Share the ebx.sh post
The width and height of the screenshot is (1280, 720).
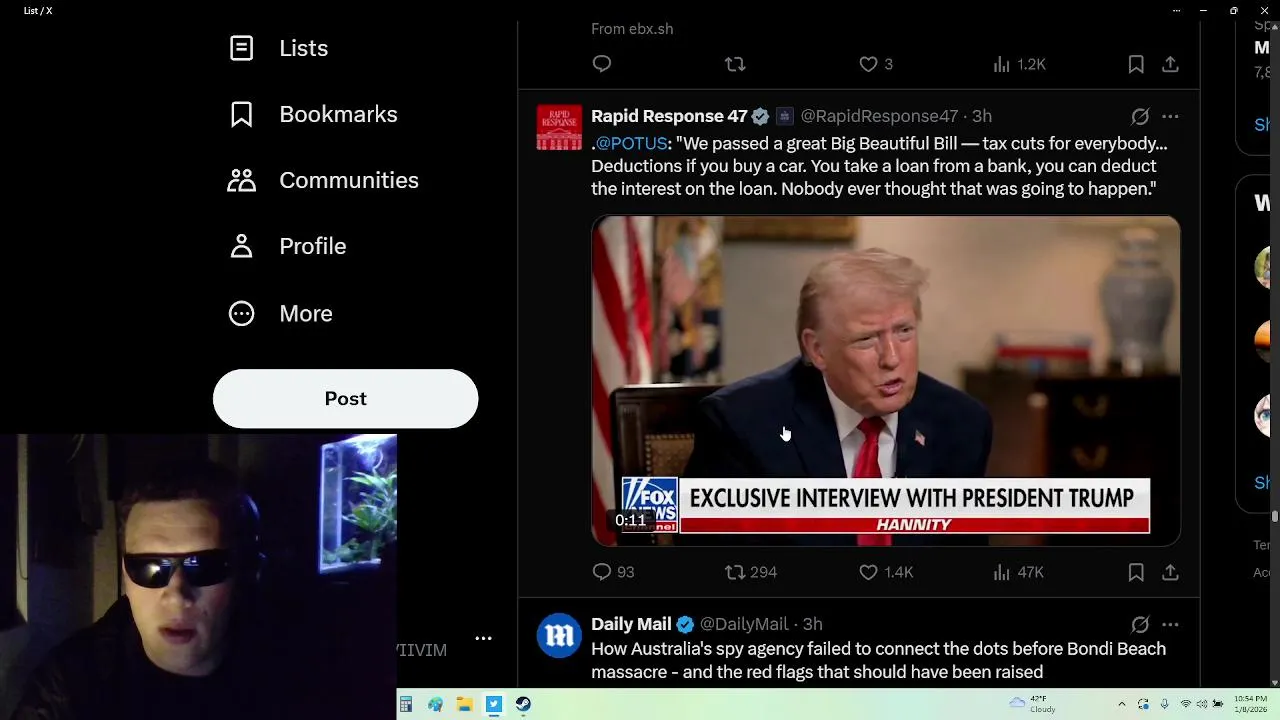(x=1170, y=64)
